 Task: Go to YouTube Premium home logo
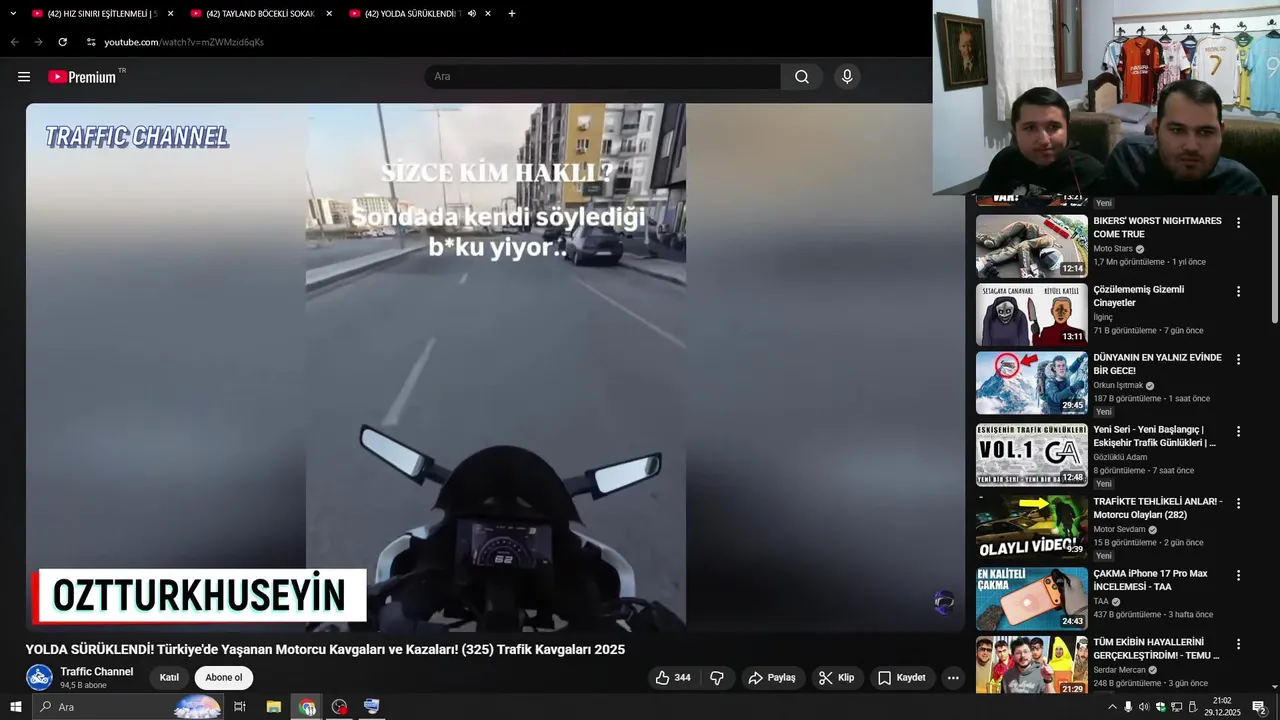click(82, 77)
